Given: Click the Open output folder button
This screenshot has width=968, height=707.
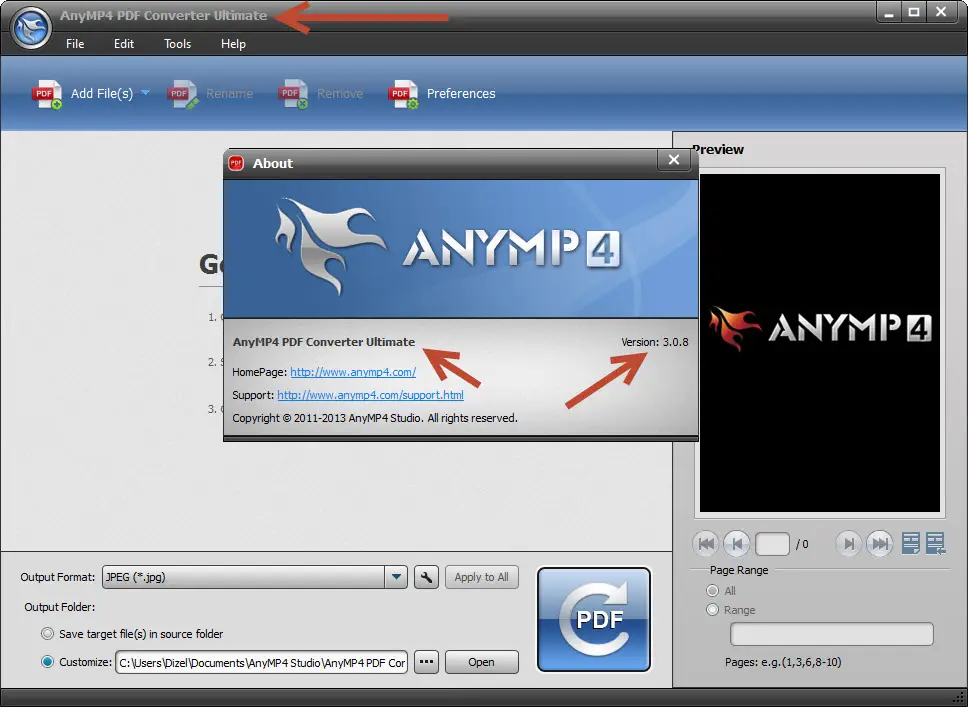Looking at the screenshot, I should point(482,662).
